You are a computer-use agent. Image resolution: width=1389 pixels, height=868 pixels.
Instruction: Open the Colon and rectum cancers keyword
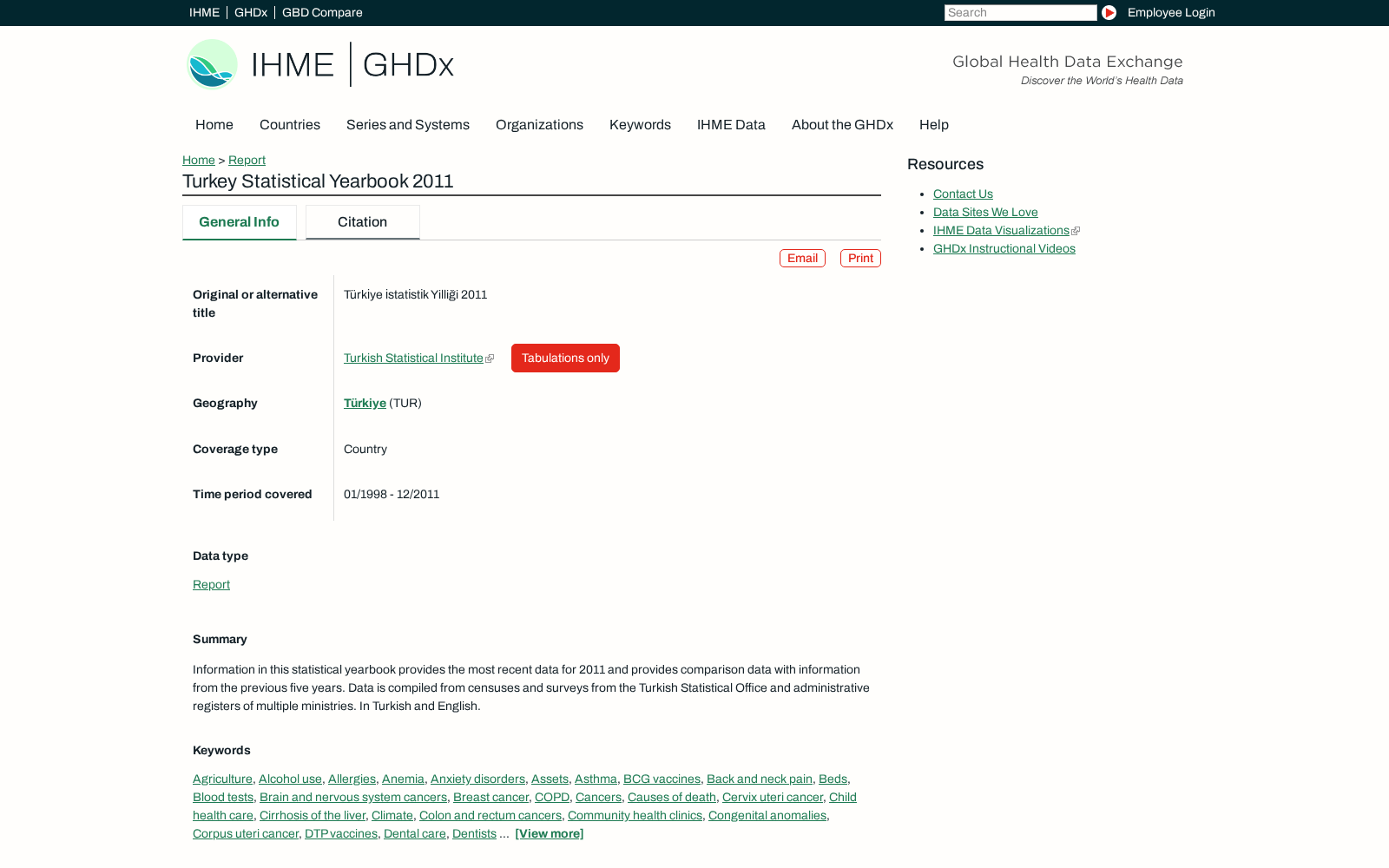[490, 816]
